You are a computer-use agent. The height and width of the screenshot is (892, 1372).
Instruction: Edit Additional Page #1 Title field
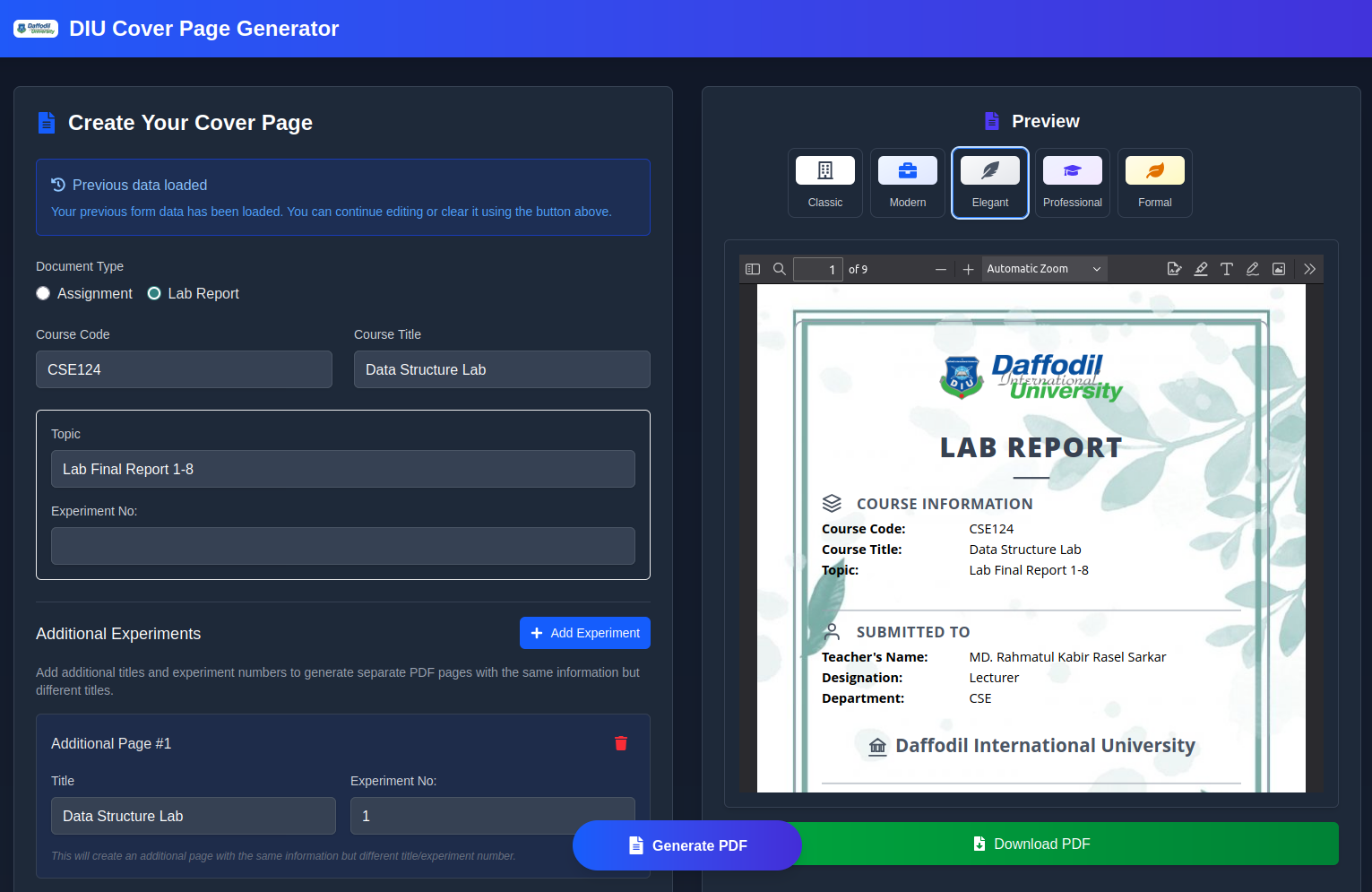pos(194,816)
